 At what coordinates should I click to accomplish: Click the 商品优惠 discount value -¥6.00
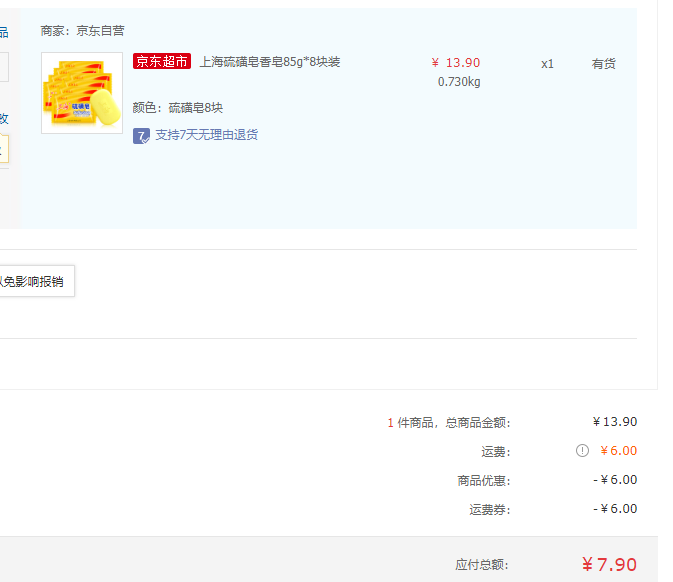[615, 479]
